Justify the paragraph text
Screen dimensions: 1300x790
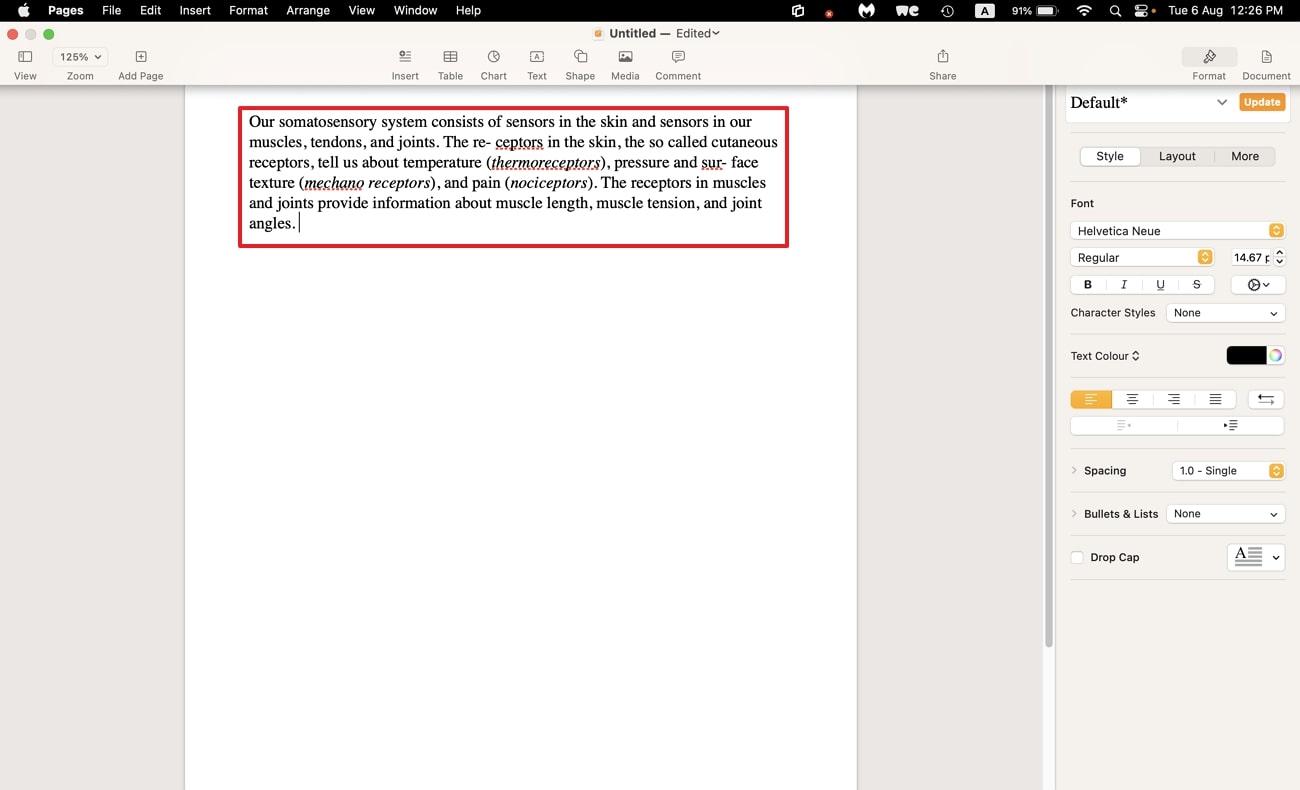tap(1215, 399)
